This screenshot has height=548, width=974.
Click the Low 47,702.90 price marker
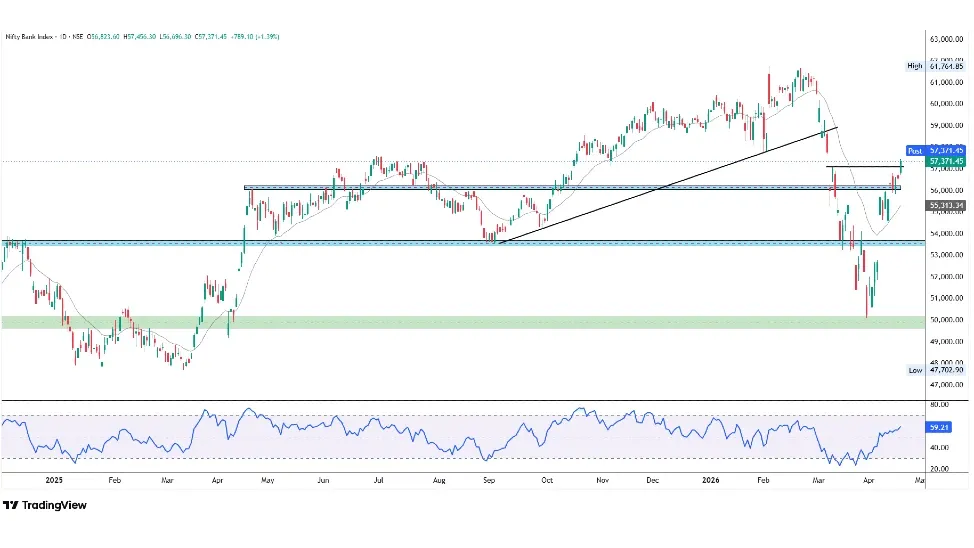(935, 370)
